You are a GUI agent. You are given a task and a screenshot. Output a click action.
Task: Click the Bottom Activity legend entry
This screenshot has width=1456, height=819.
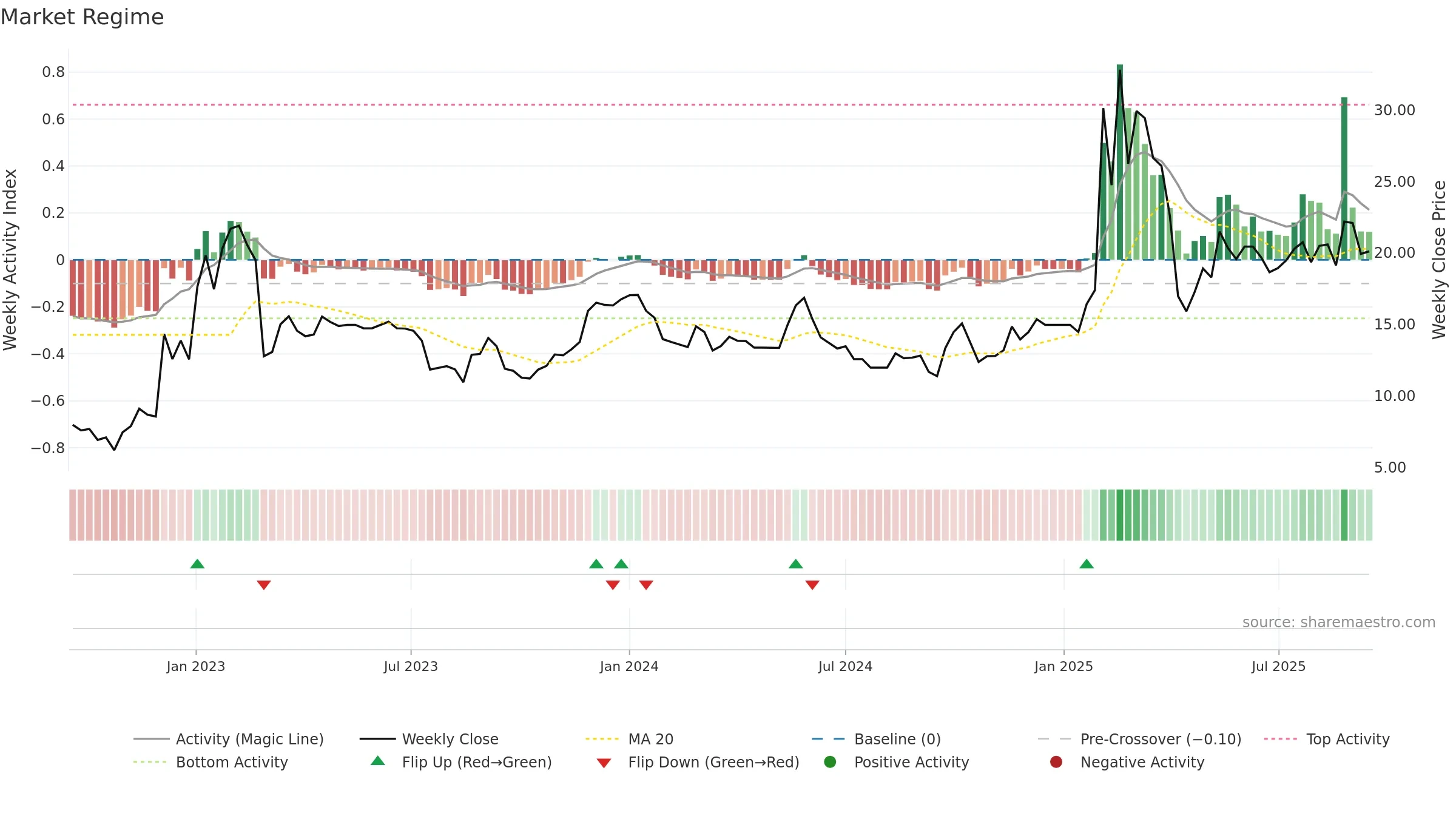click(x=211, y=762)
